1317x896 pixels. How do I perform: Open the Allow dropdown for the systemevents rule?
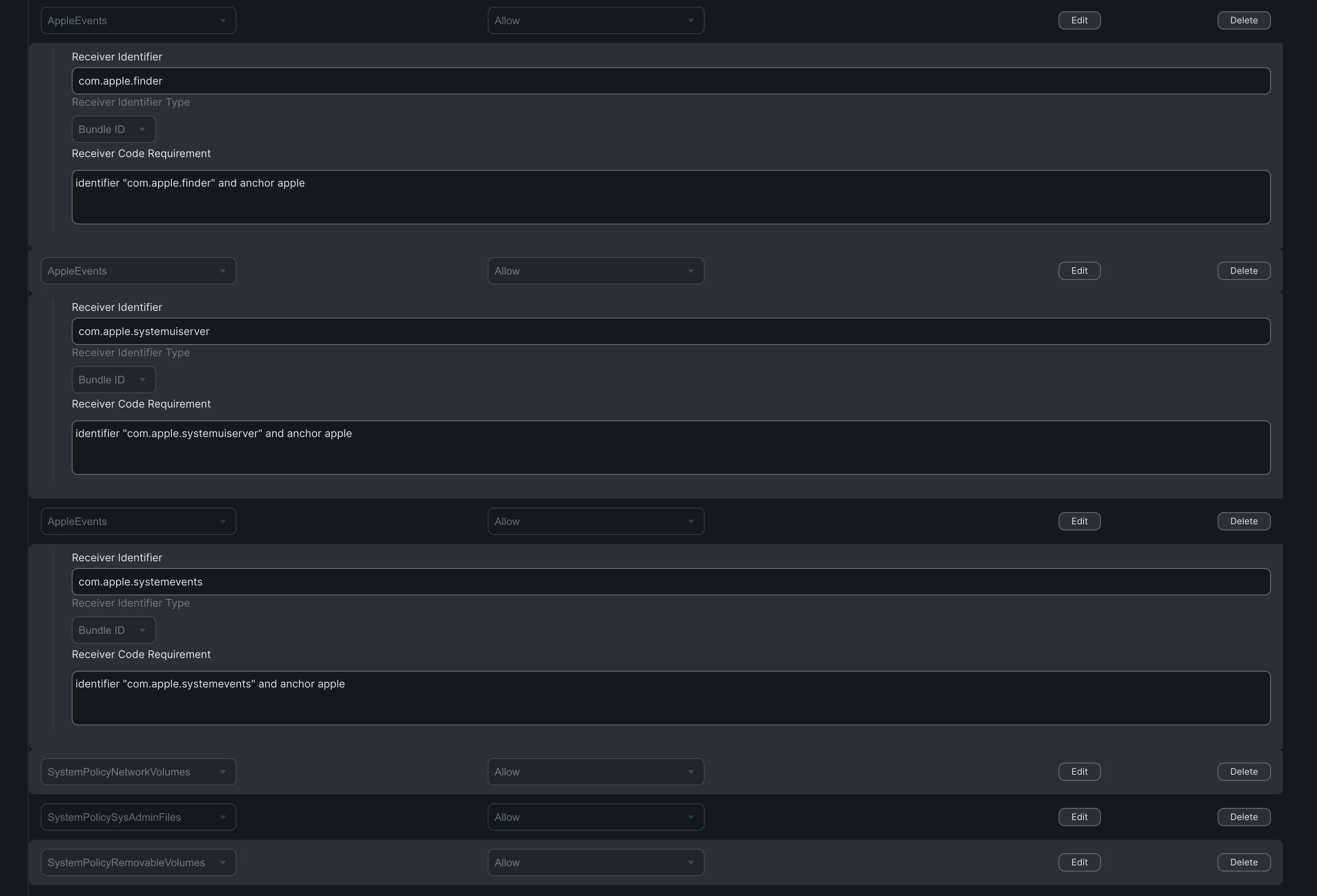595,521
